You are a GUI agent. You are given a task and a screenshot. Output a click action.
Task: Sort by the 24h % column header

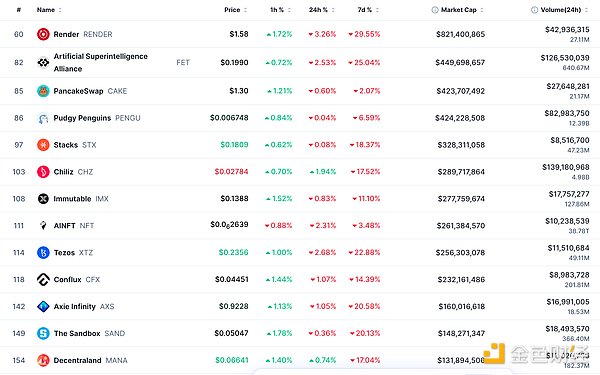coord(321,10)
